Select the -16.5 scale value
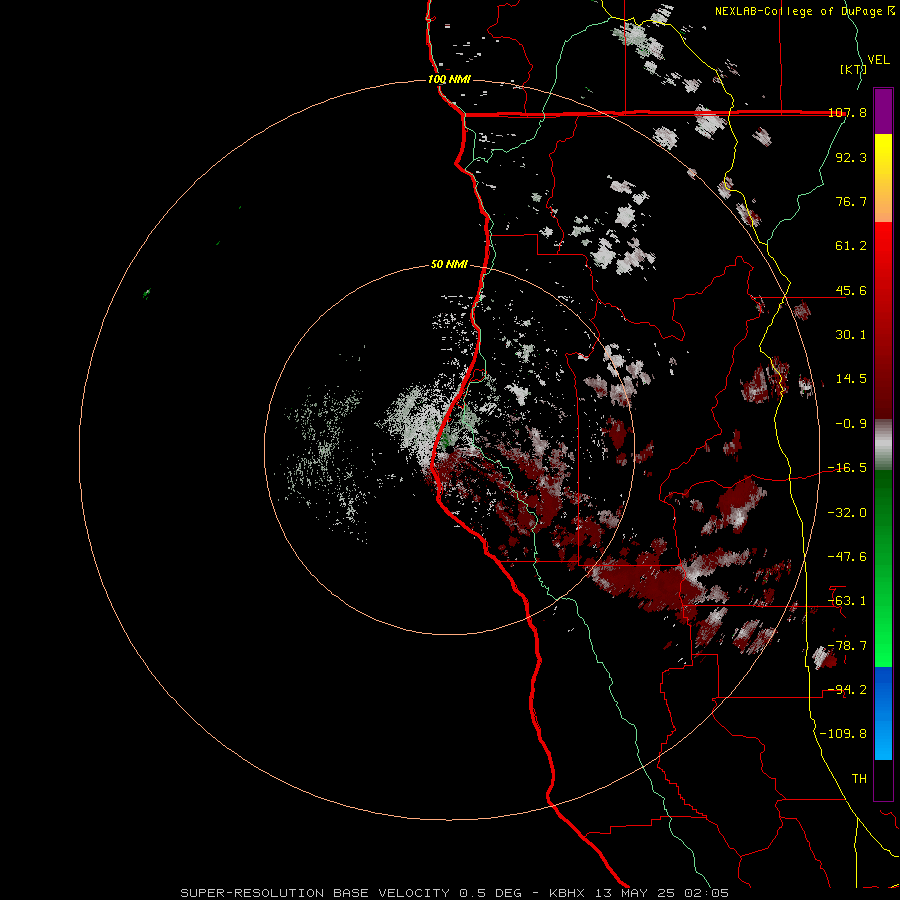Viewport: 900px width, 900px height. coord(847,468)
